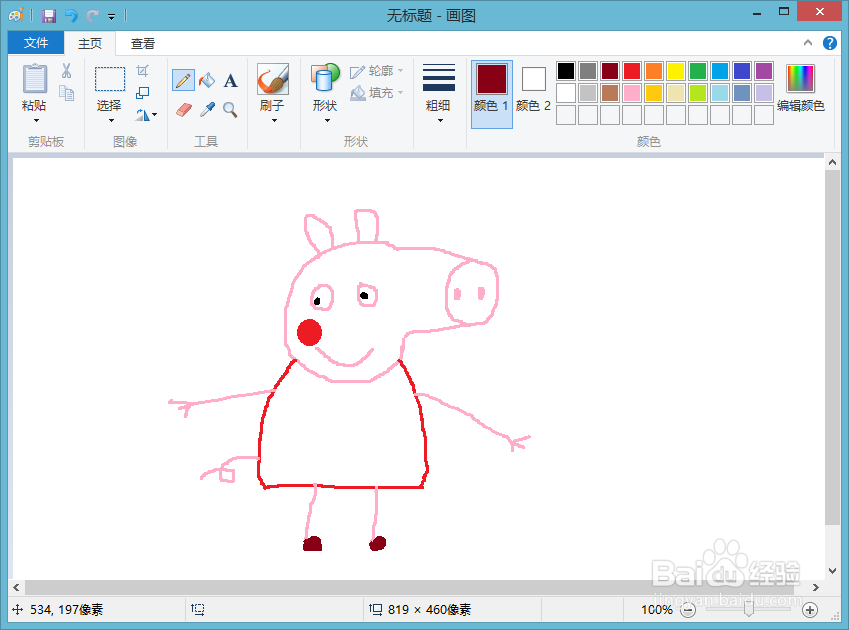The height and width of the screenshot is (630, 849).
Task: Select the yellow color swatch
Action: 678,70
